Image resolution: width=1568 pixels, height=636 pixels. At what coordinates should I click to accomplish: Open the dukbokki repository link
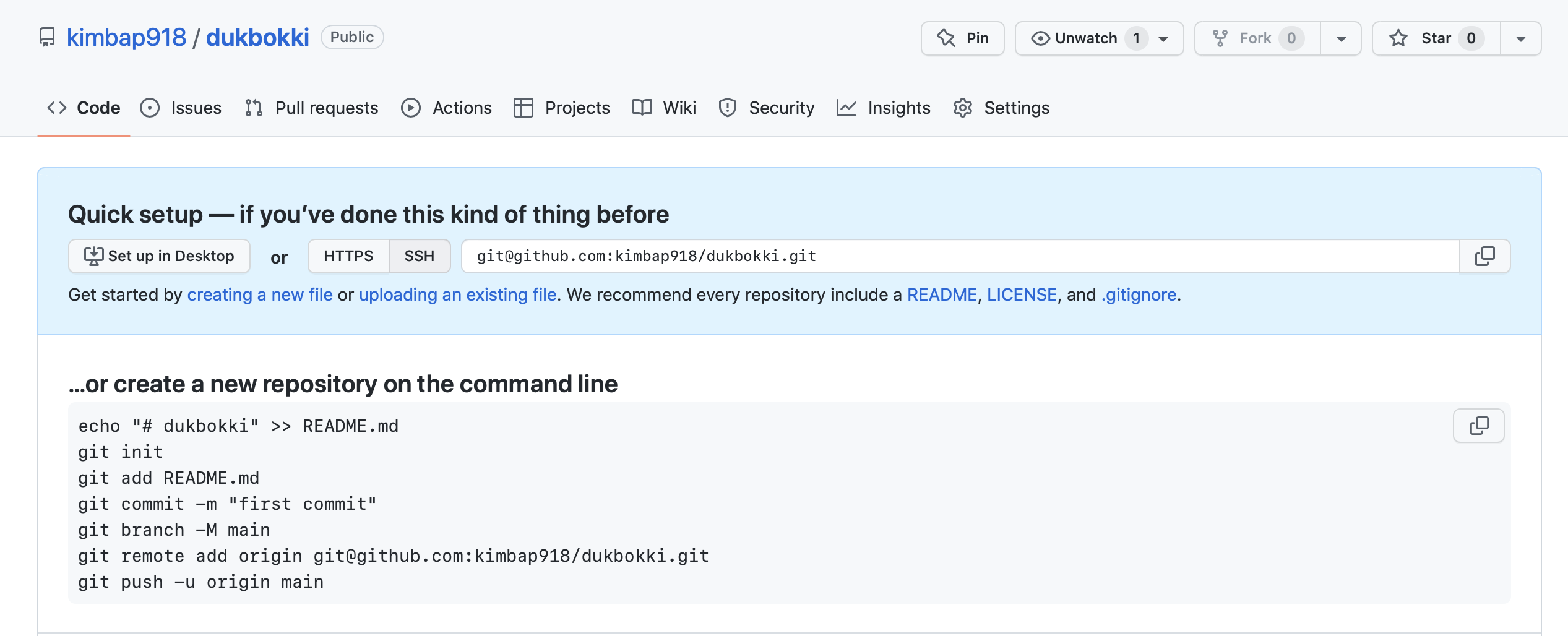tap(257, 38)
